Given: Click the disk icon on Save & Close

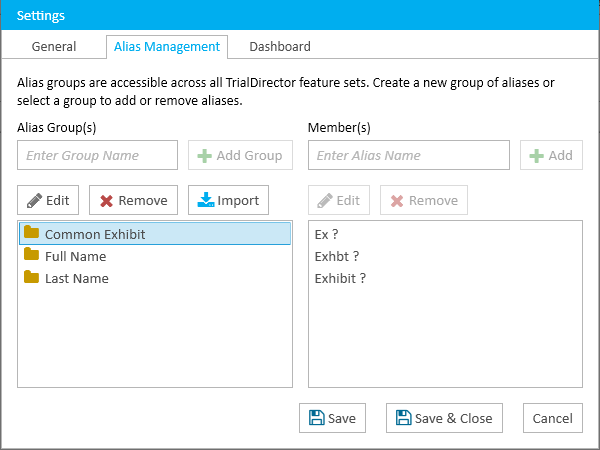Looking at the screenshot, I should point(404,418).
